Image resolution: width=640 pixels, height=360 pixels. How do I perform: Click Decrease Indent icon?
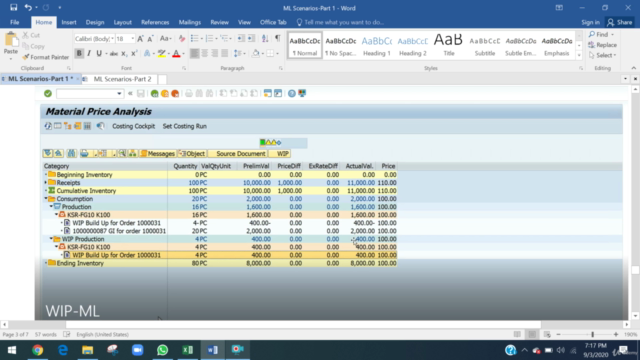tap(241, 38)
